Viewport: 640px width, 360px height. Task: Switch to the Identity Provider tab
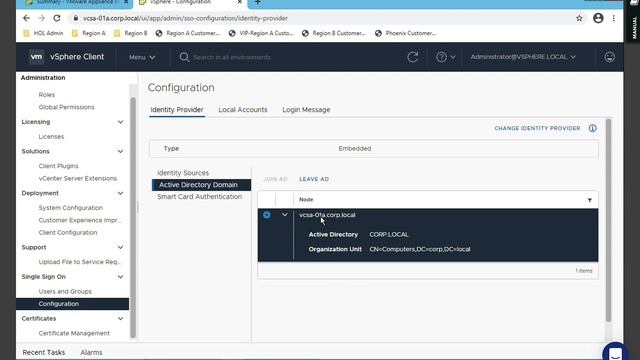pos(177,110)
